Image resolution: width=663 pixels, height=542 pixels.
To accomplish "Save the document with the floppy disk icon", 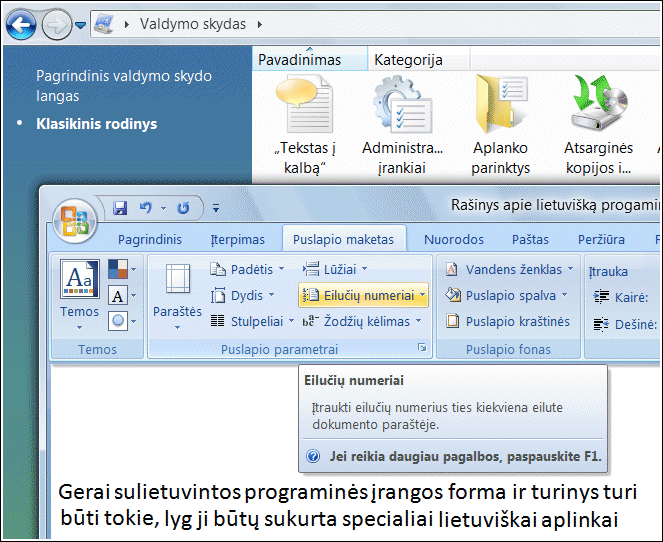I will coord(120,208).
